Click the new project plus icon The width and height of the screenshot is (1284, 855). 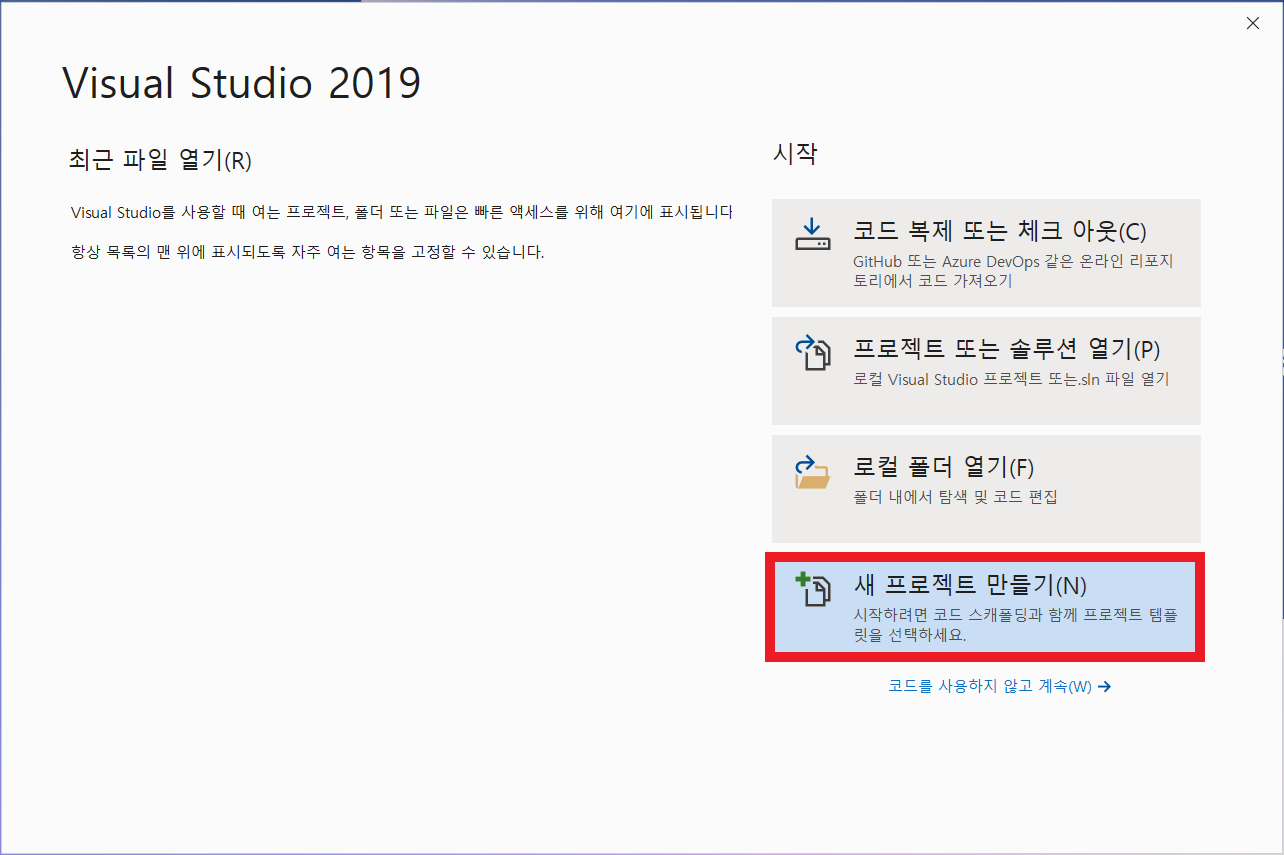812,590
